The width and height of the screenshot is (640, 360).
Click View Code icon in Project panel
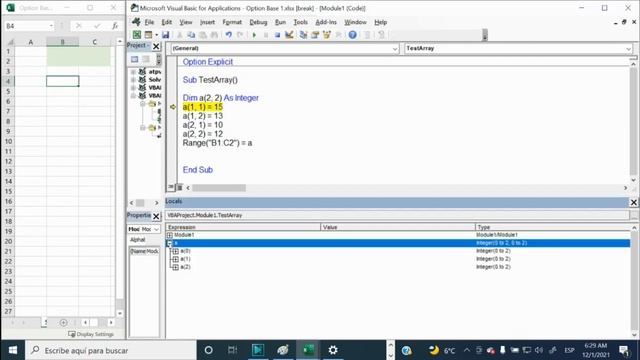(x=134, y=59)
